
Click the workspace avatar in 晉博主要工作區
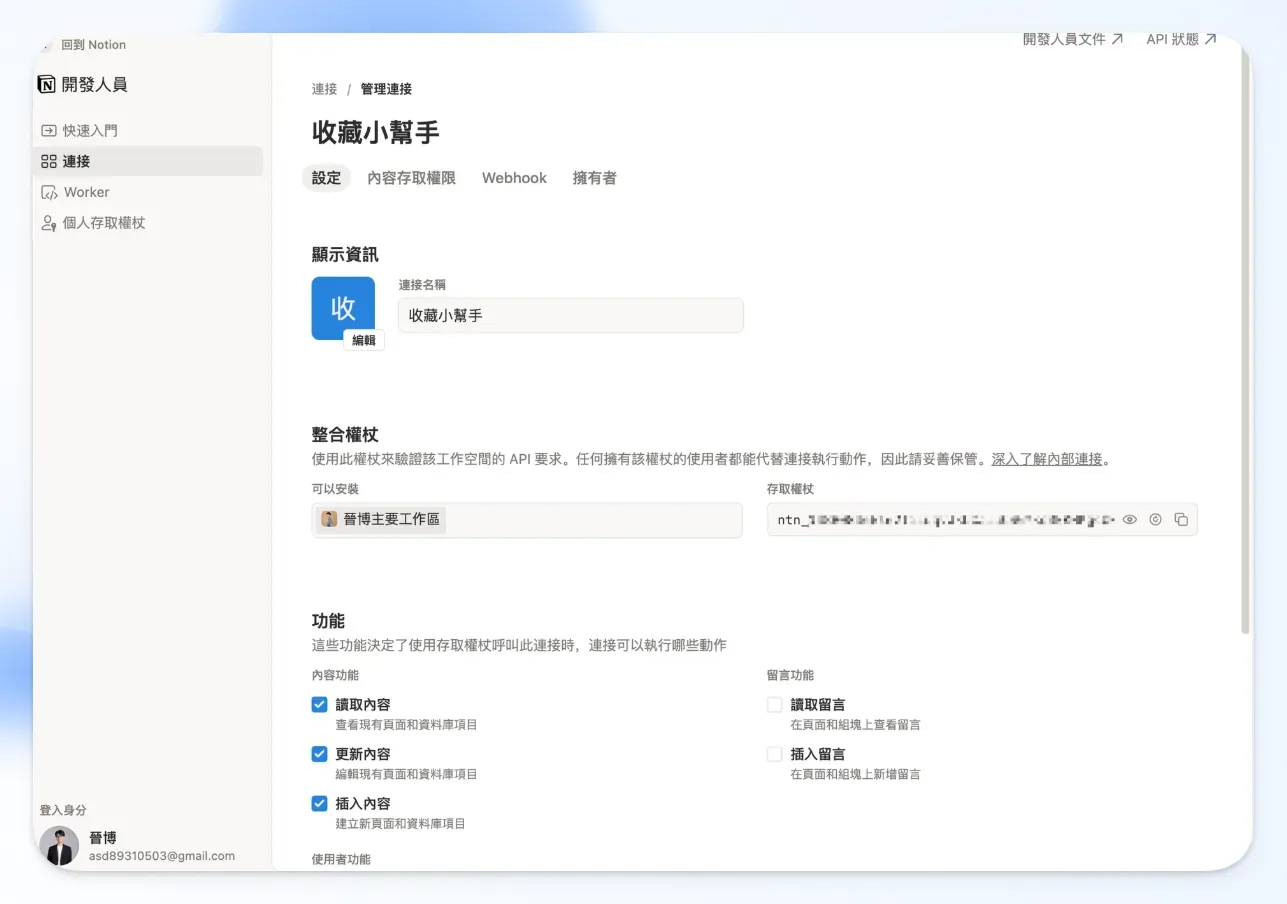(x=329, y=520)
